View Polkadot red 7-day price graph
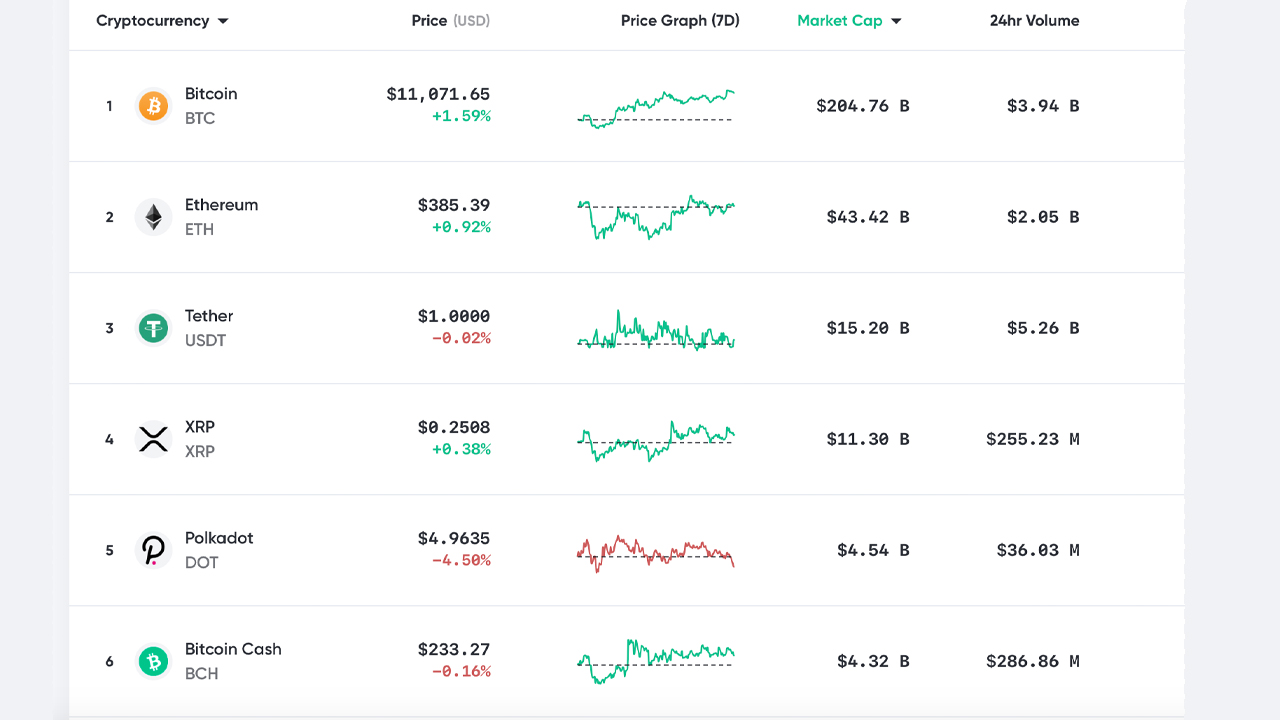1280x720 pixels. click(x=656, y=553)
